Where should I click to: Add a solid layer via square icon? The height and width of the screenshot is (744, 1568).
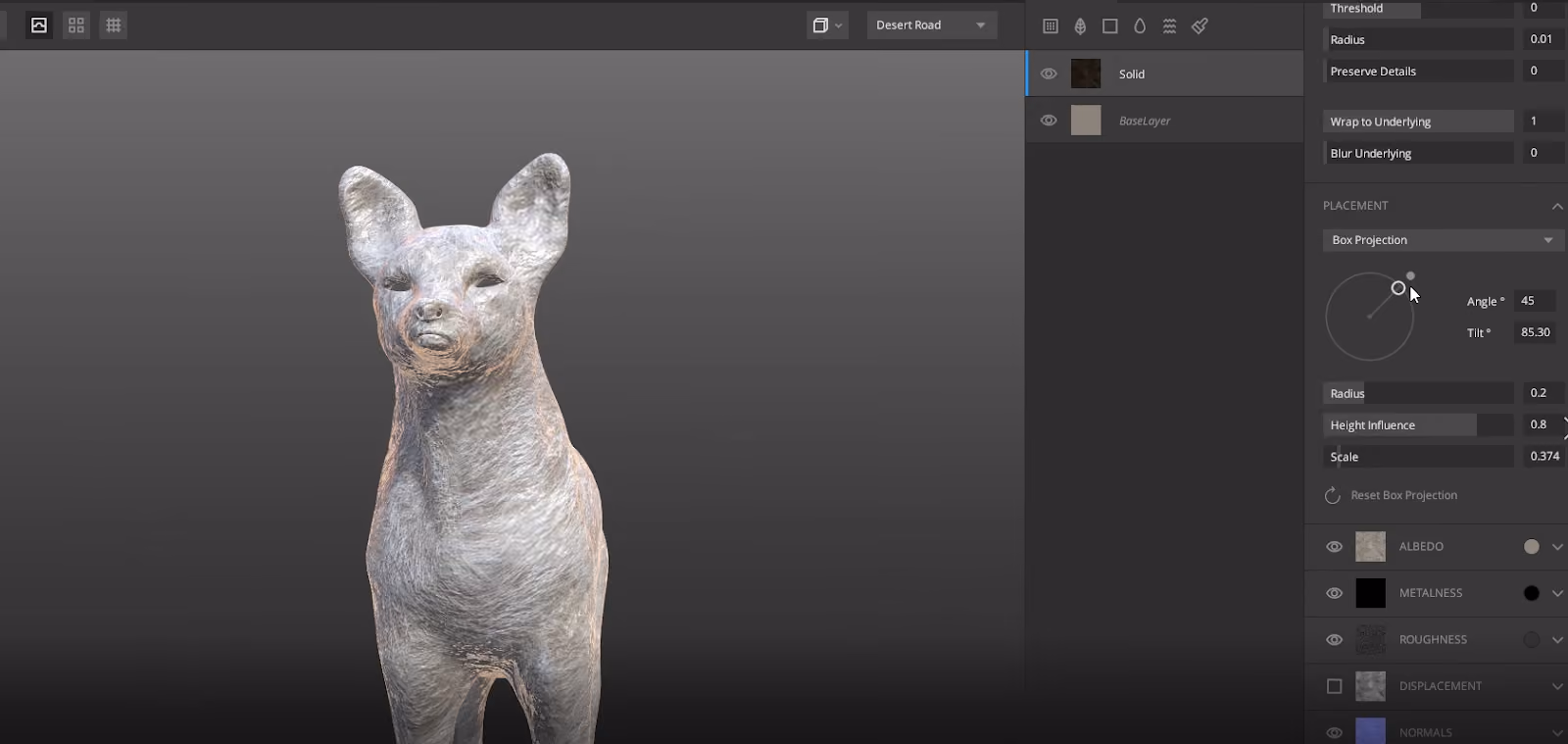click(1110, 26)
